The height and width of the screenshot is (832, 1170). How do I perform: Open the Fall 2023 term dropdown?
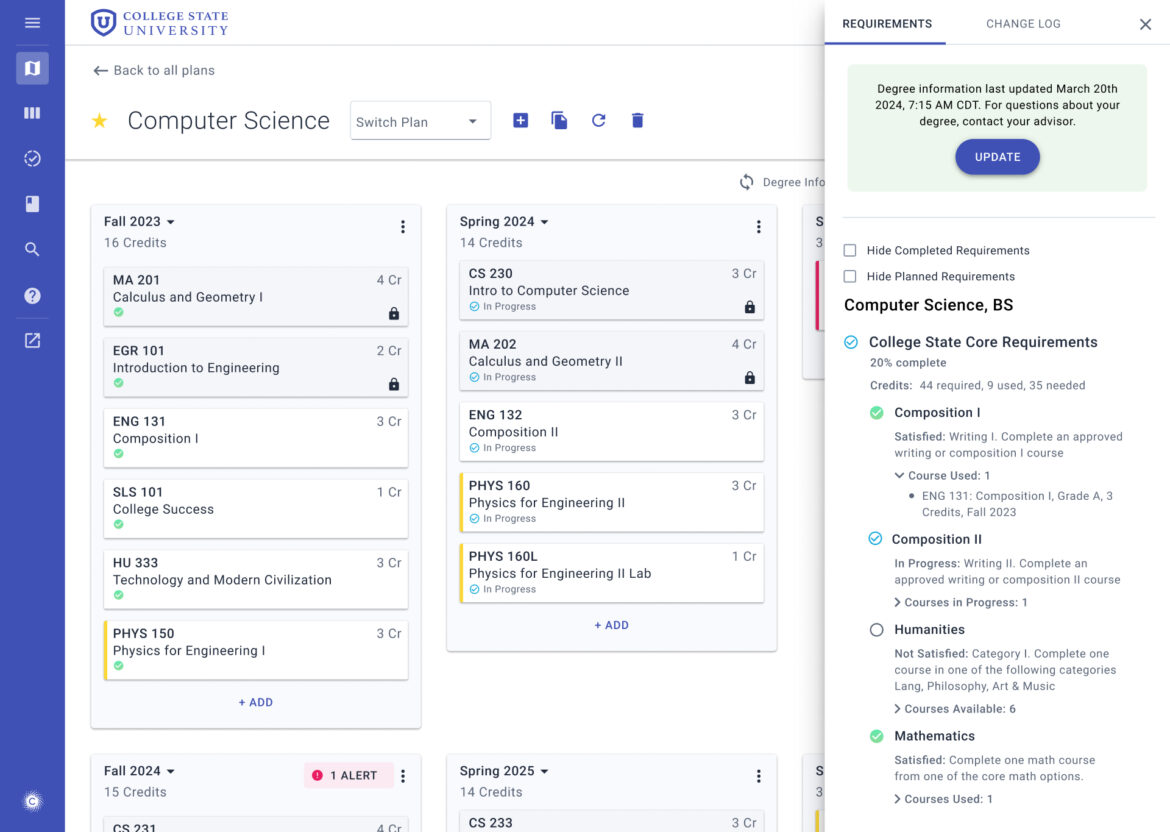click(140, 222)
